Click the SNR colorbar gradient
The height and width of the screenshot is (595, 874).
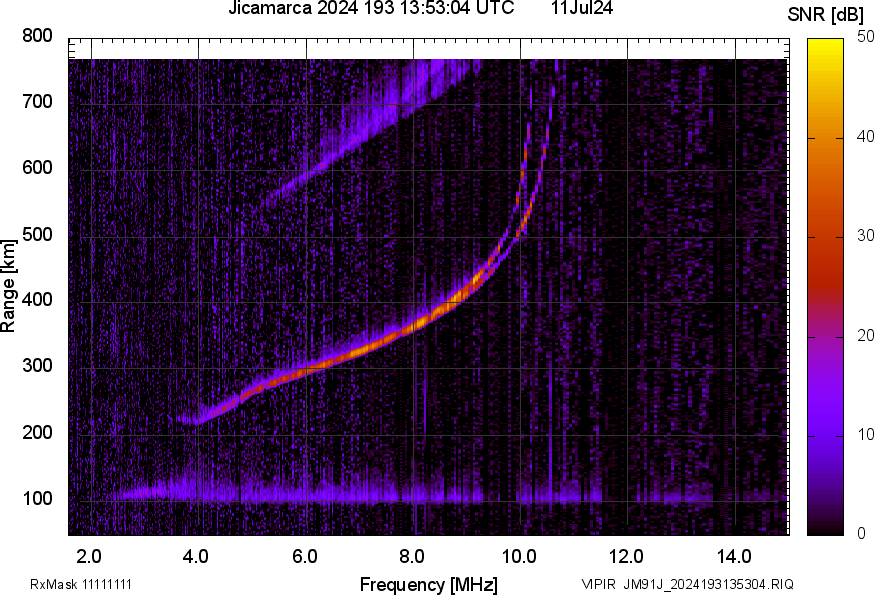click(825, 287)
